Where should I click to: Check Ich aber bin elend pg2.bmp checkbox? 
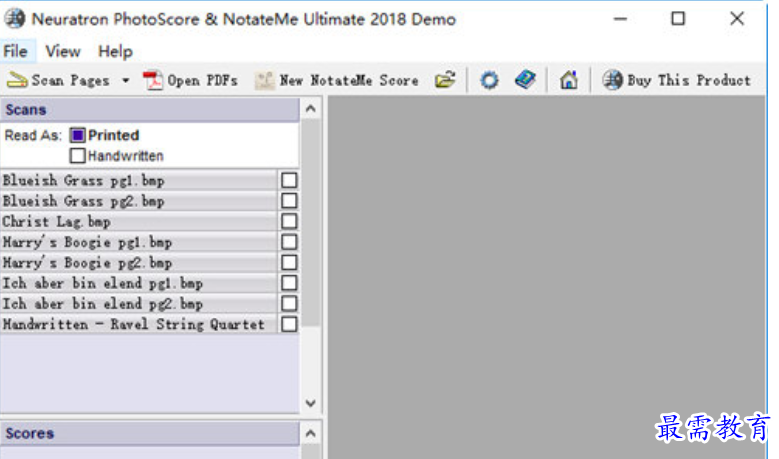click(289, 304)
